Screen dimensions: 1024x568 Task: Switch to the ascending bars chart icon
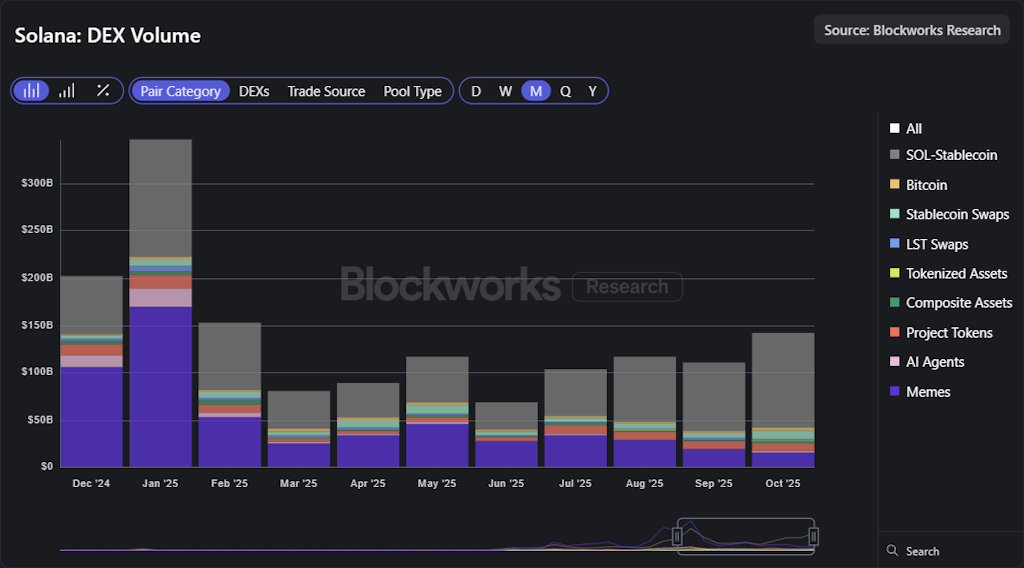(67, 91)
